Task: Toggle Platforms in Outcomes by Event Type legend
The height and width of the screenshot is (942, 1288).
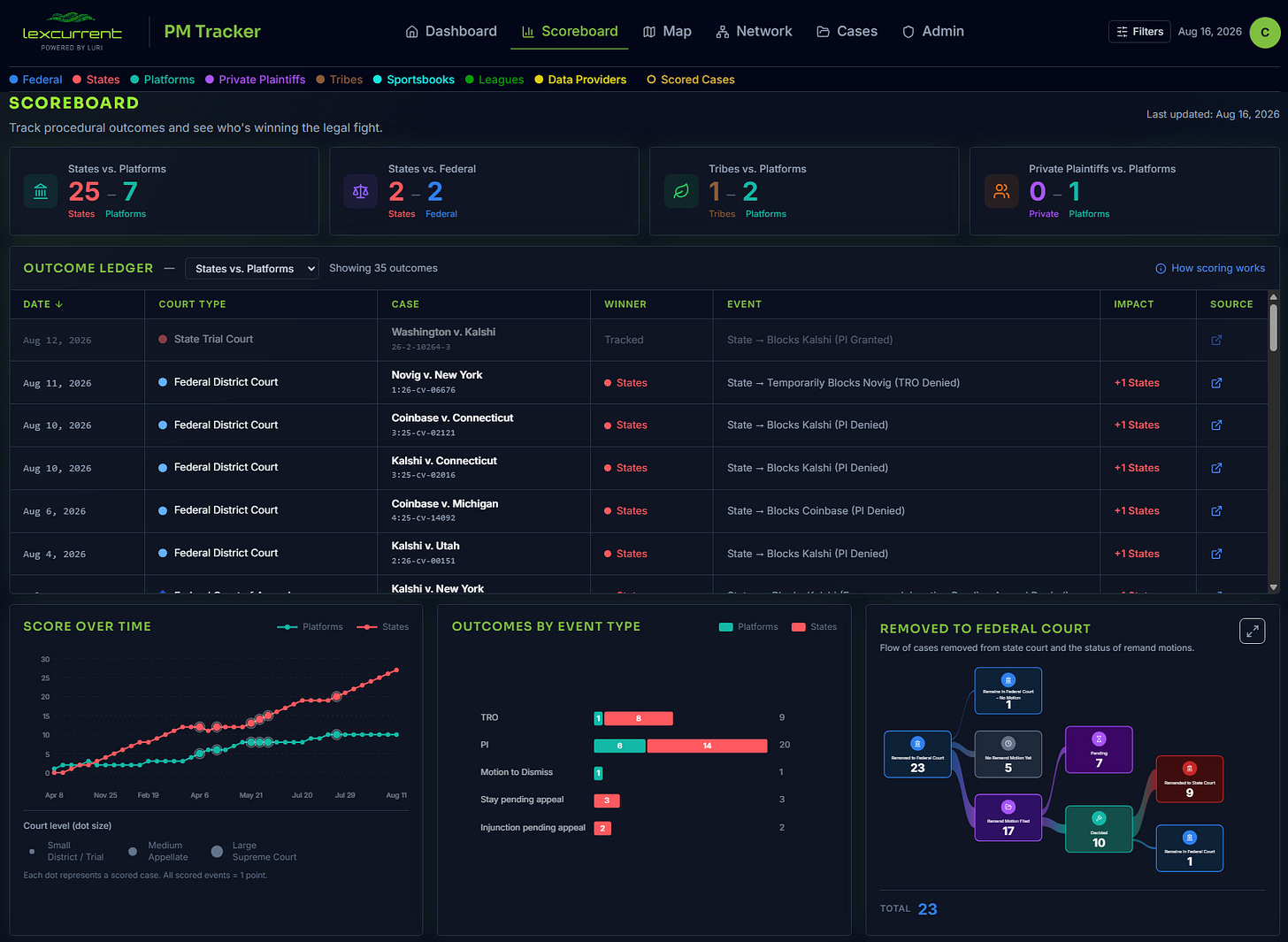Action: (748, 627)
